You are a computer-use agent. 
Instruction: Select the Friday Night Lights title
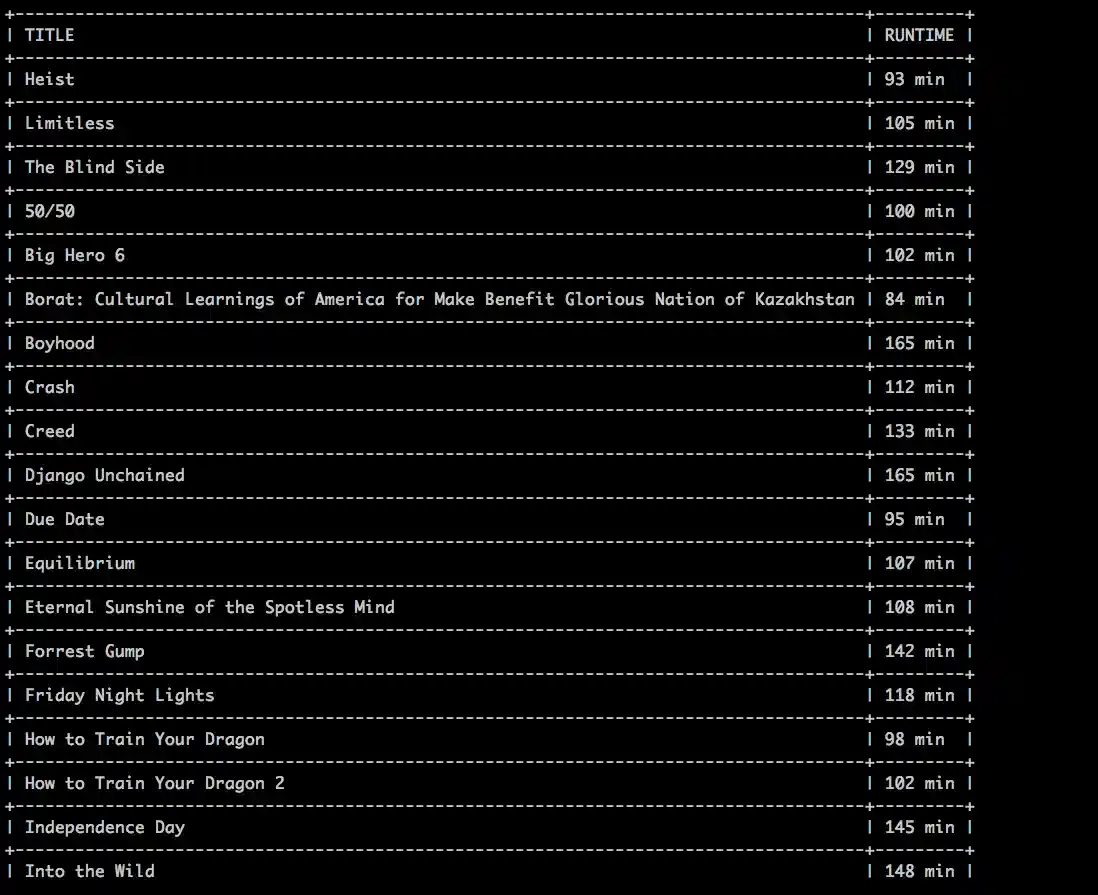(x=119, y=695)
